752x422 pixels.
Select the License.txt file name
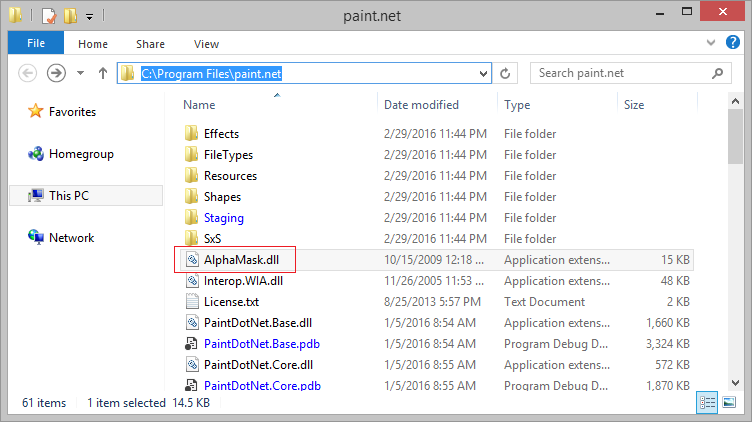tap(232, 302)
